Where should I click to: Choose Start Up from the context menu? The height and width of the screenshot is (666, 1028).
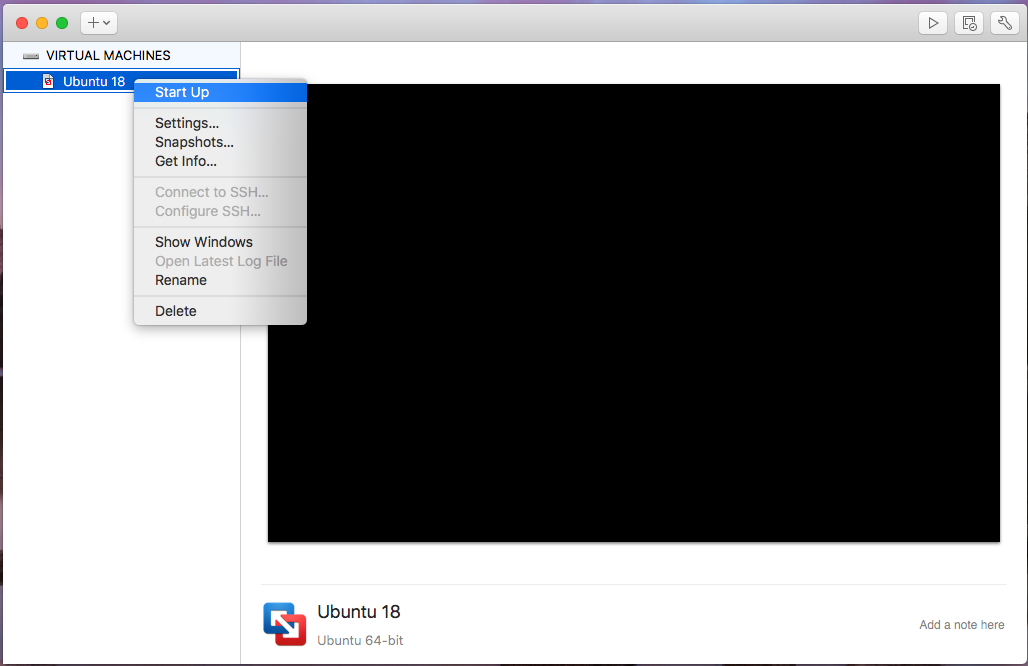coord(220,92)
